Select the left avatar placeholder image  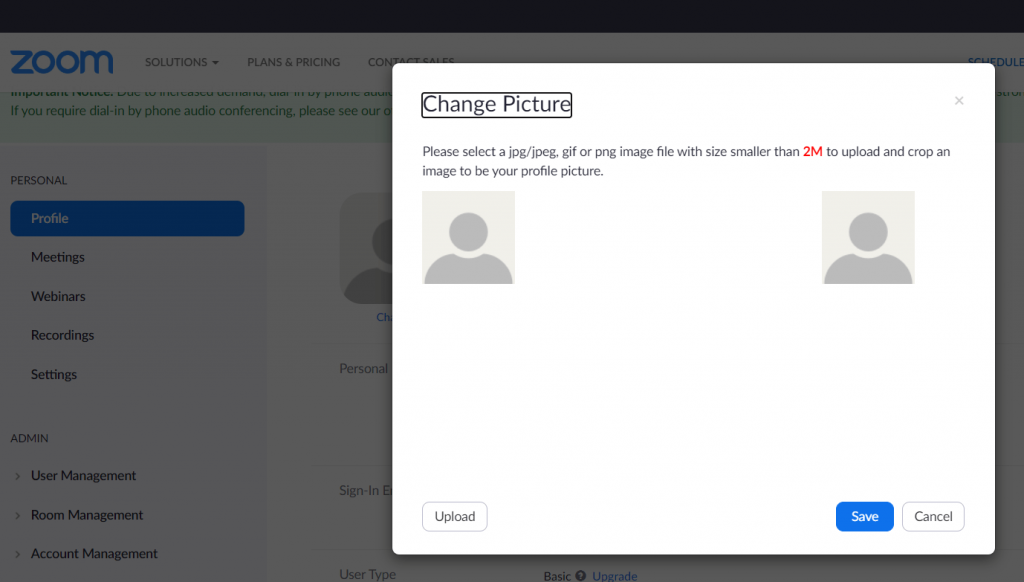point(468,238)
